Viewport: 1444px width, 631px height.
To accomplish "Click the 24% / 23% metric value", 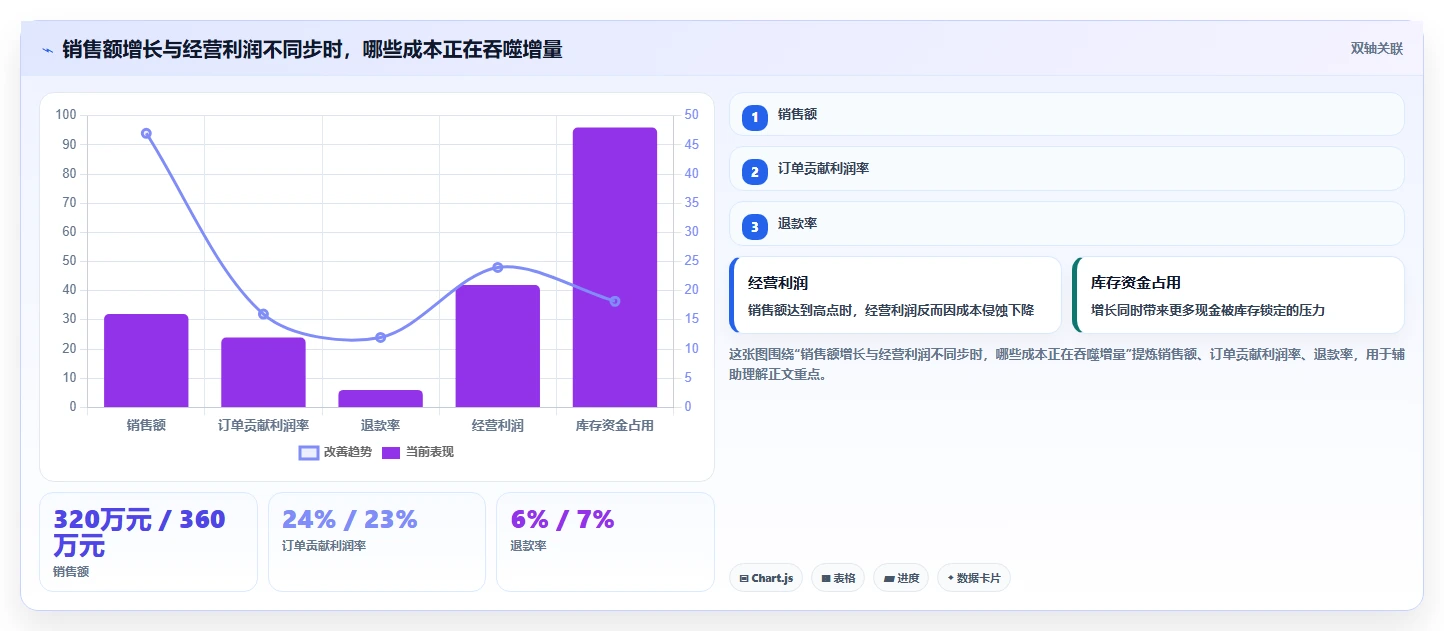I will (x=349, y=520).
